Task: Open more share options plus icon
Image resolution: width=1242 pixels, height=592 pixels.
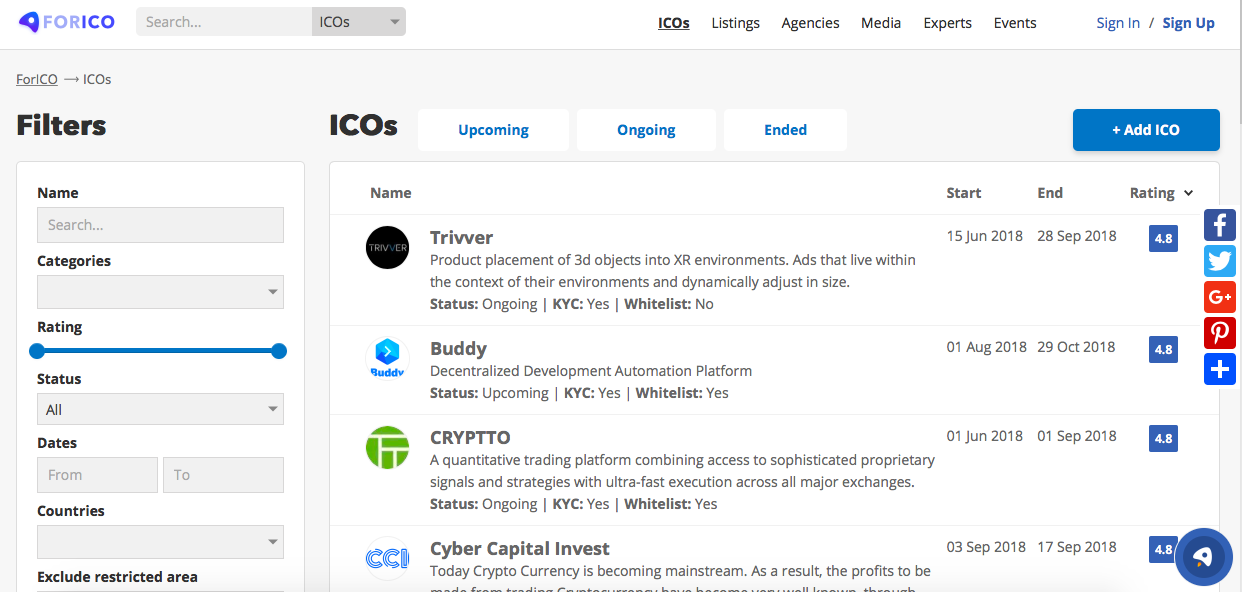Action: [1220, 369]
